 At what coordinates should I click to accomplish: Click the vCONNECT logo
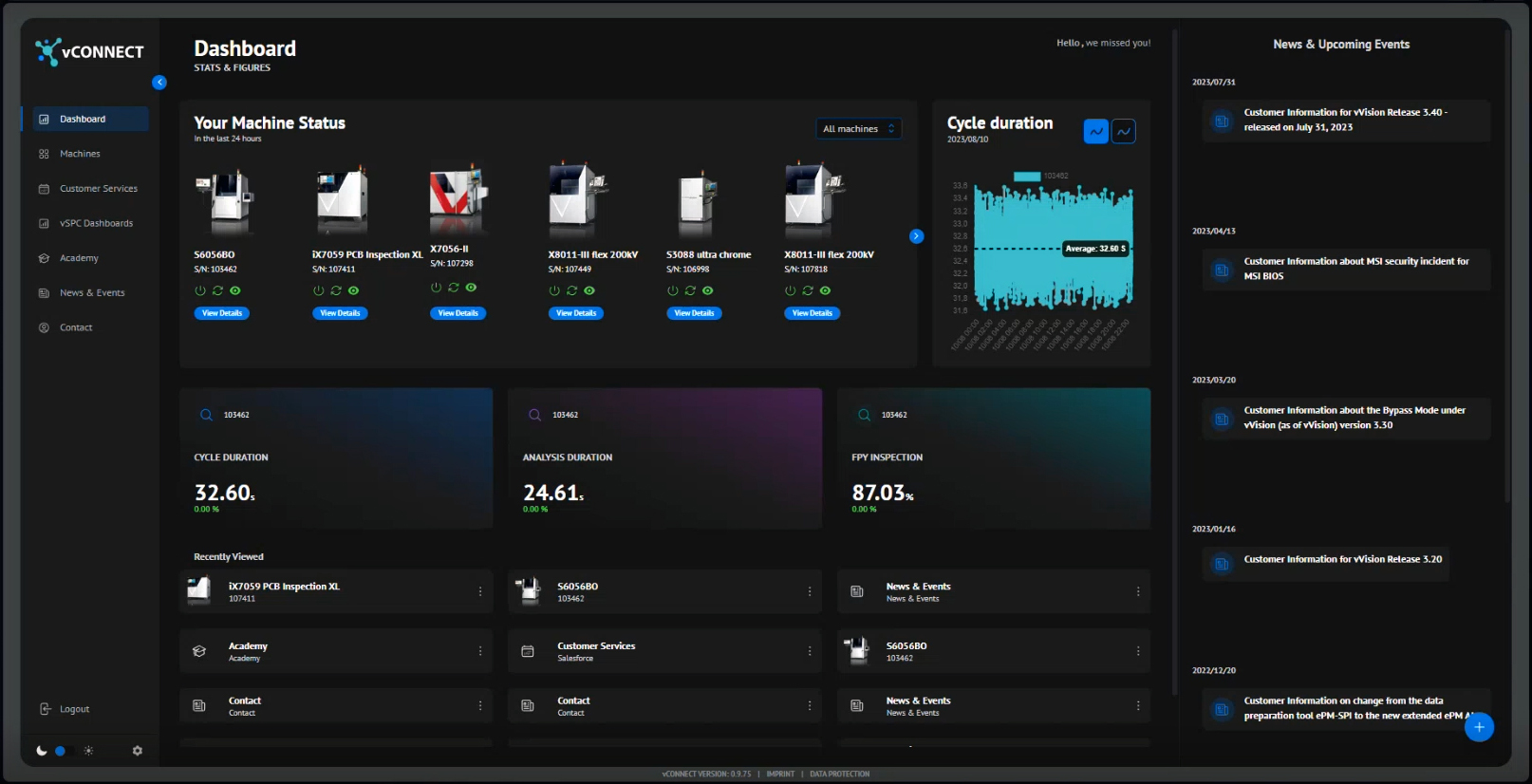point(89,51)
